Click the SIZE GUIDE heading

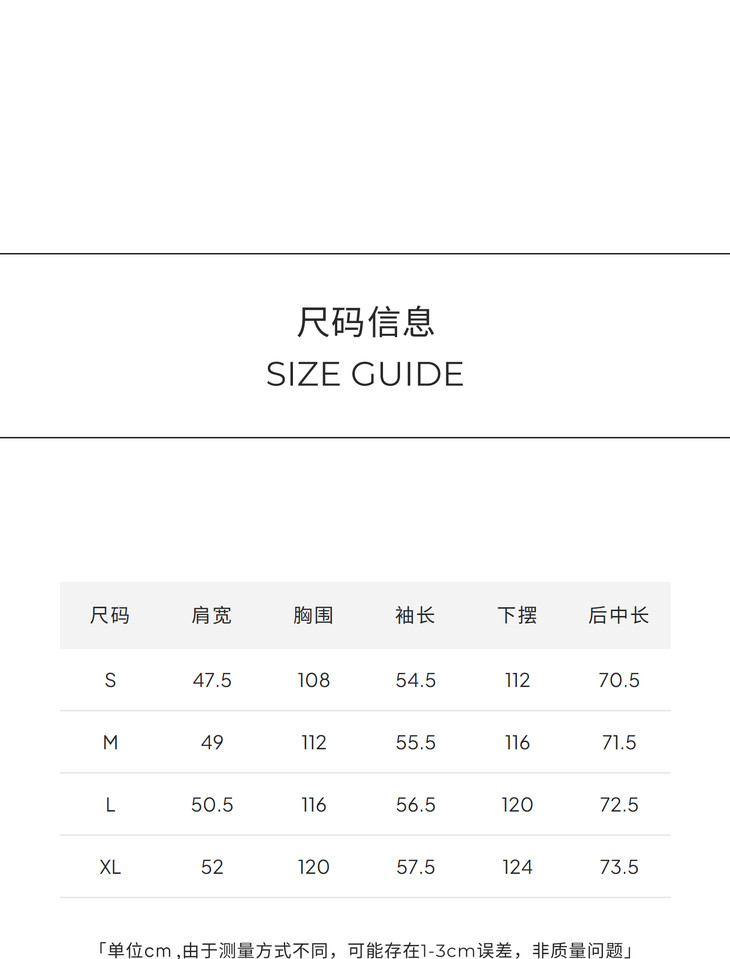[365, 375]
